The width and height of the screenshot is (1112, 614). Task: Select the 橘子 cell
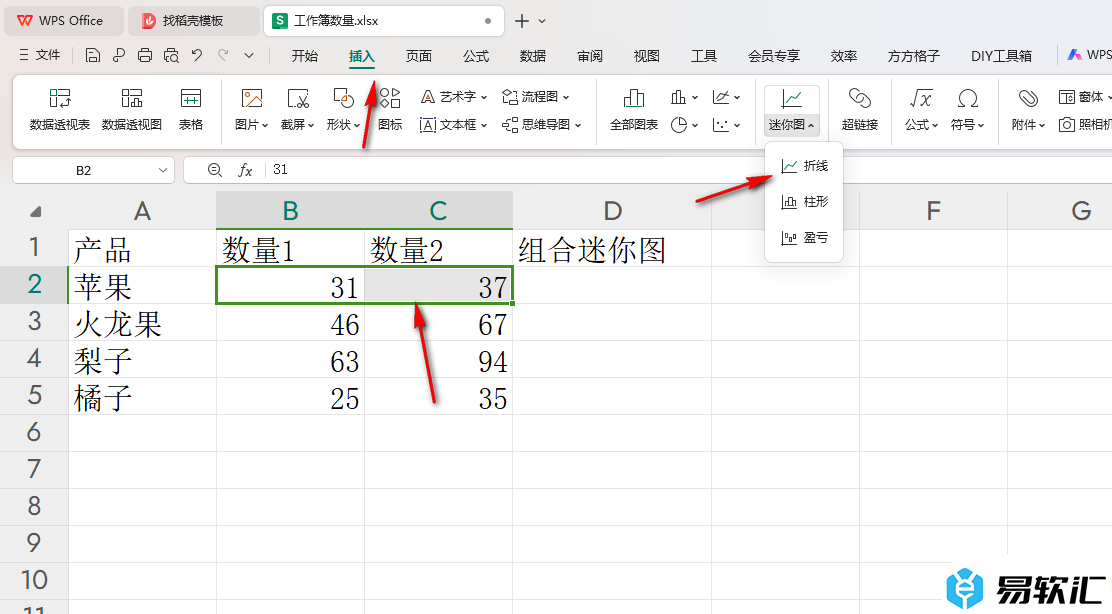point(142,396)
